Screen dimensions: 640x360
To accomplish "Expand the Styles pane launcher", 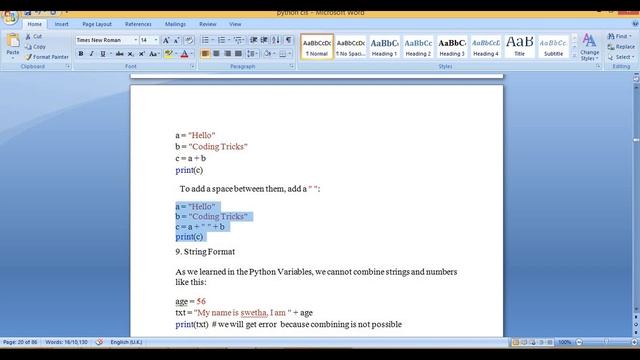I will point(598,66).
